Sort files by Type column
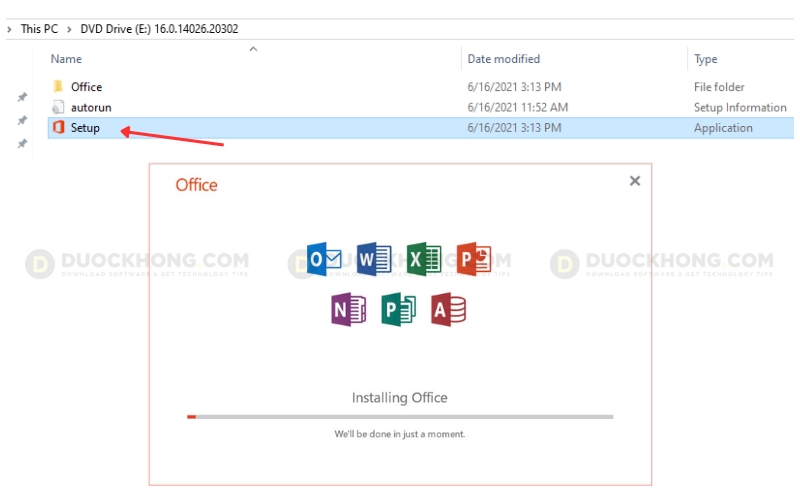The height and width of the screenshot is (500, 800). tap(706, 59)
